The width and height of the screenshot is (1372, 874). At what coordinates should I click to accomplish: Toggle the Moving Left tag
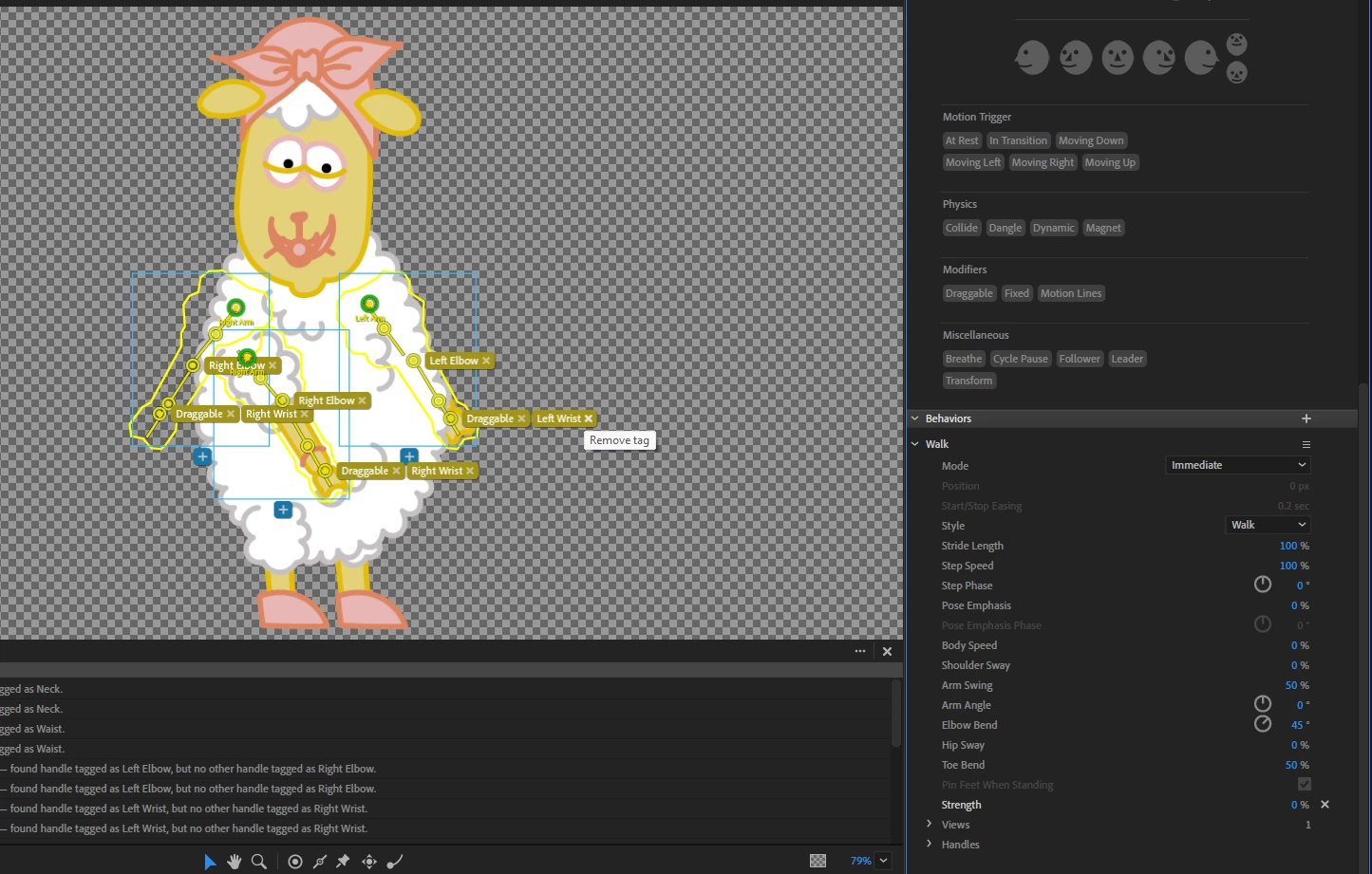tap(973, 162)
